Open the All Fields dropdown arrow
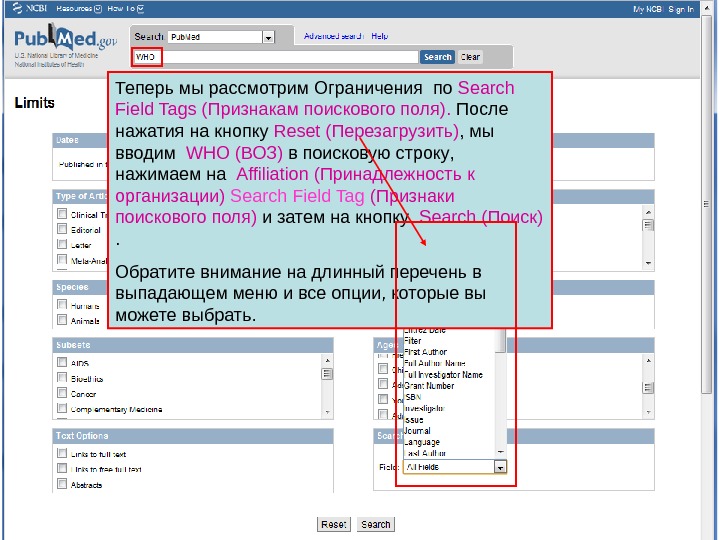Screen dimensions: 720x540 tap(500, 467)
